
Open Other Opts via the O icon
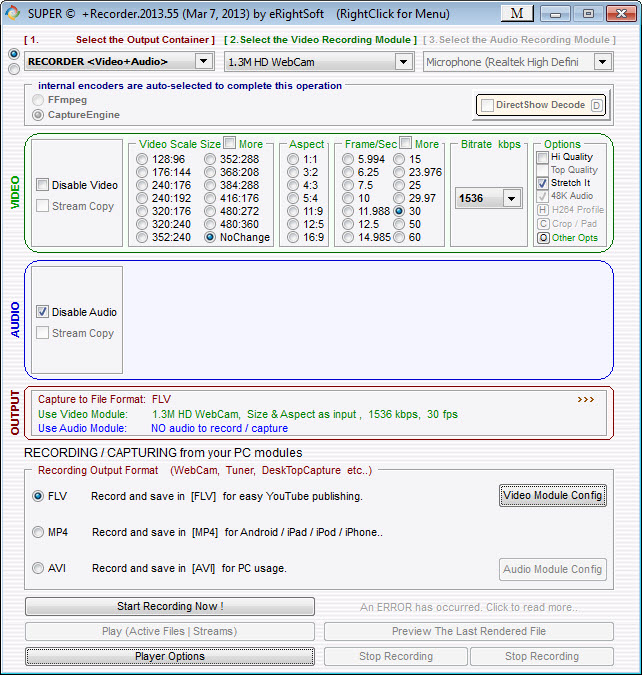pyautogui.click(x=543, y=238)
